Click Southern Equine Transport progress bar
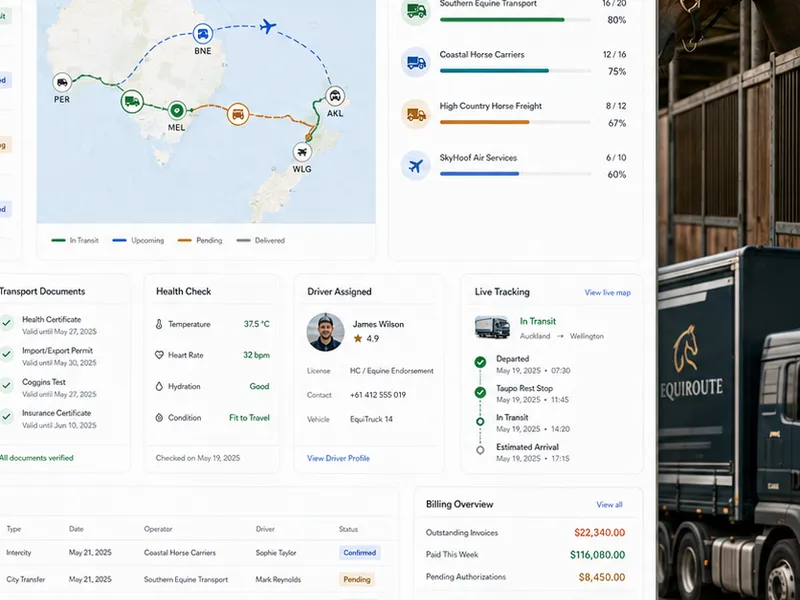 coord(515,20)
